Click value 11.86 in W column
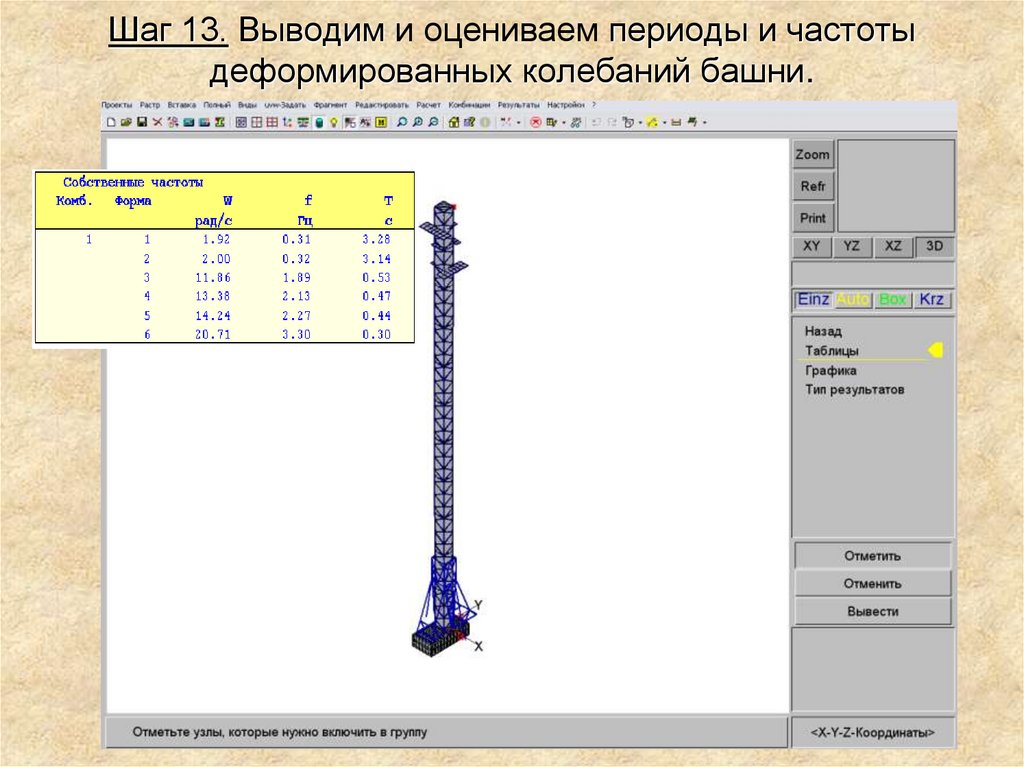 (x=213, y=278)
